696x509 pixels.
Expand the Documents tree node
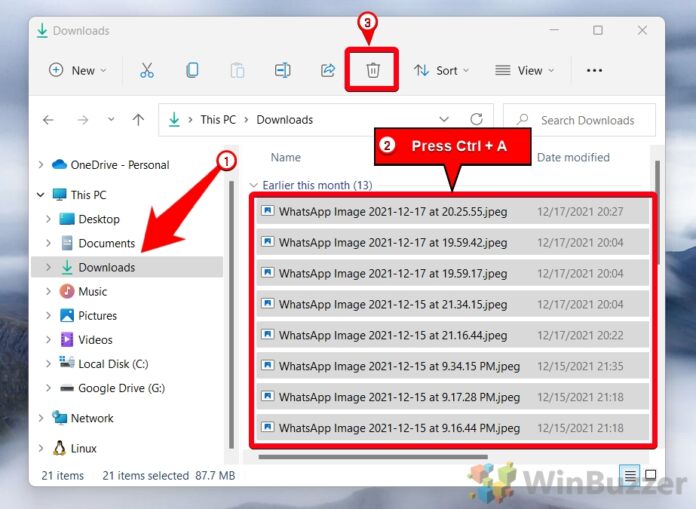click(x=48, y=243)
